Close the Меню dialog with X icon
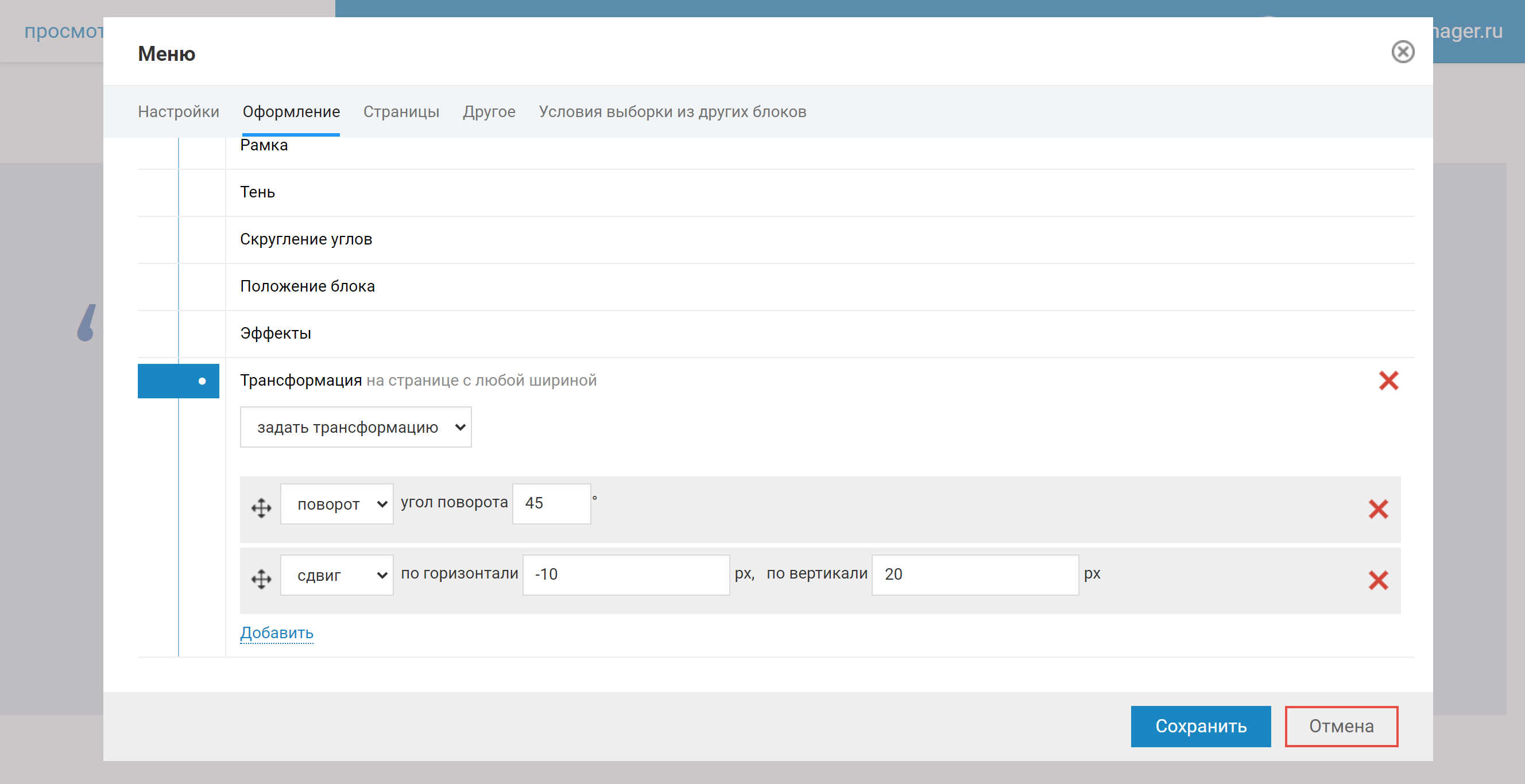The image size is (1525, 784). point(1402,52)
